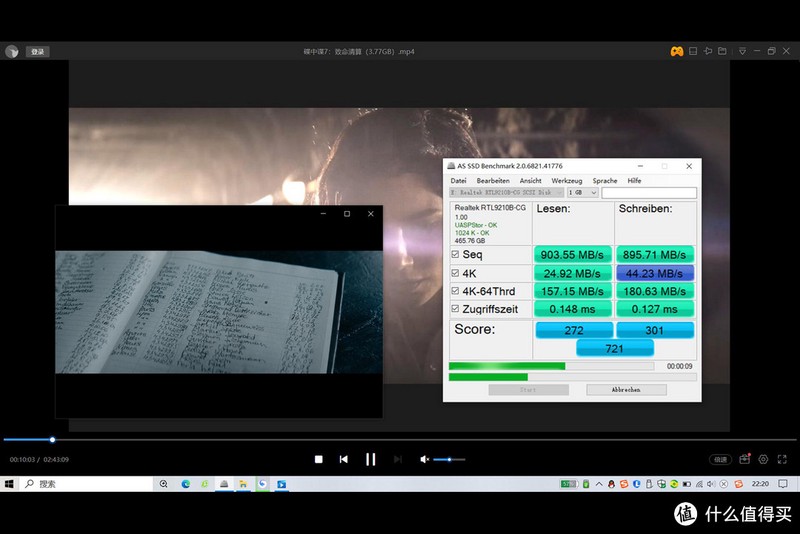The image size is (800, 534).
Task: Click the notebook video frame in small window
Action: [219, 312]
